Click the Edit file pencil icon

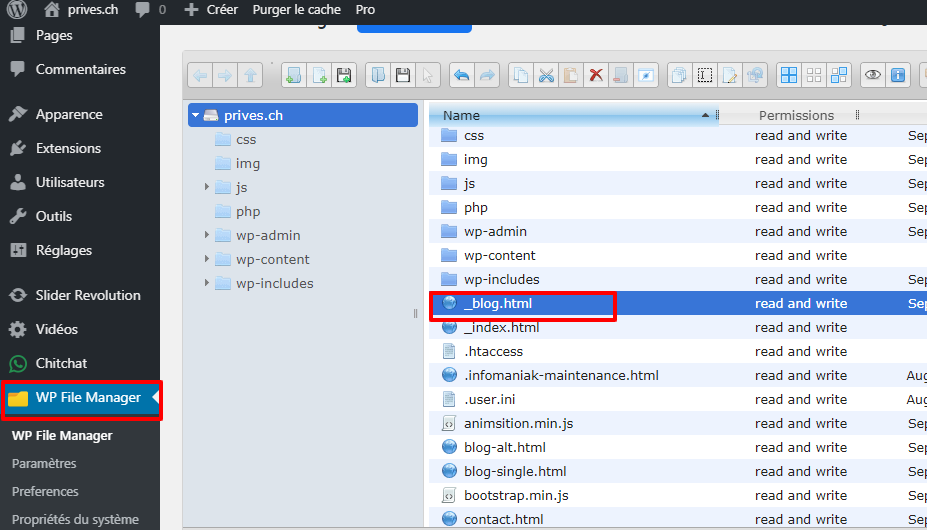coord(730,75)
